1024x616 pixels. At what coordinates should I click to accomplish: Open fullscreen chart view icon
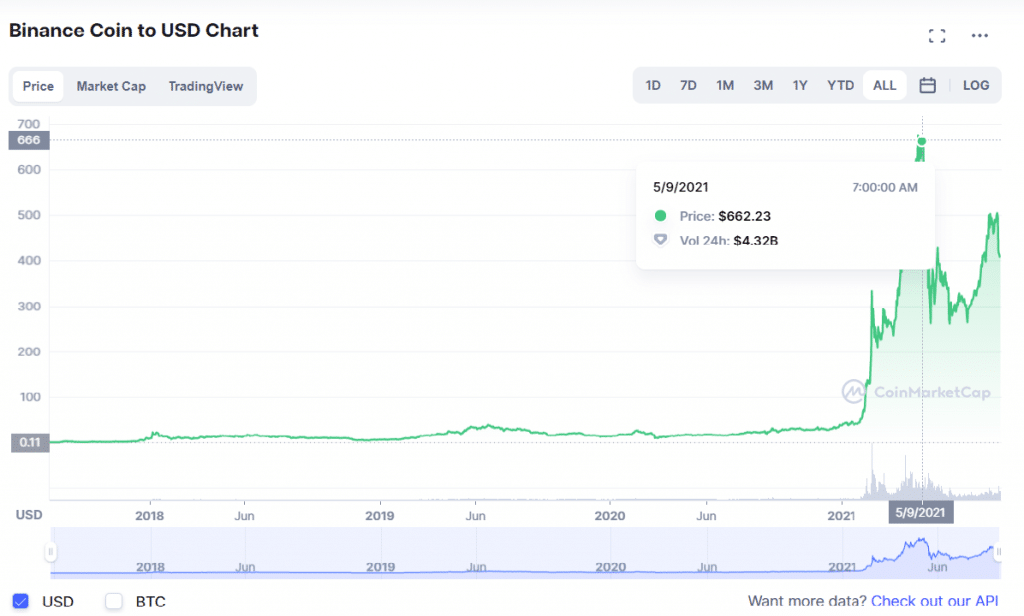tap(936, 36)
